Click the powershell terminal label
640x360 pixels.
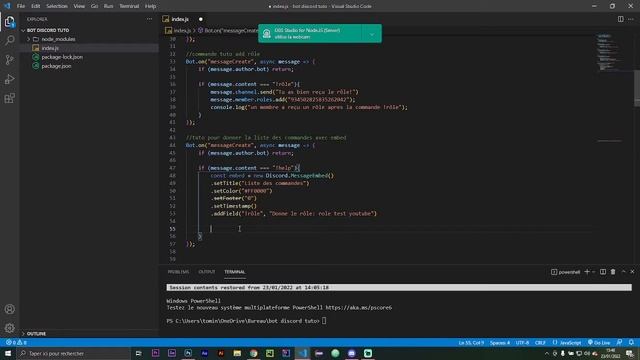[565, 272]
